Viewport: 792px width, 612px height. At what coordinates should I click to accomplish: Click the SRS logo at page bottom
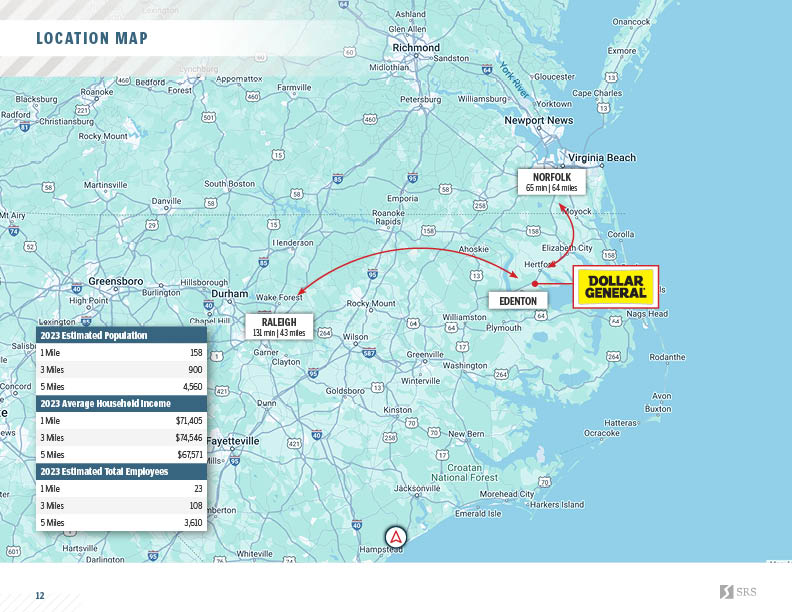[738, 592]
